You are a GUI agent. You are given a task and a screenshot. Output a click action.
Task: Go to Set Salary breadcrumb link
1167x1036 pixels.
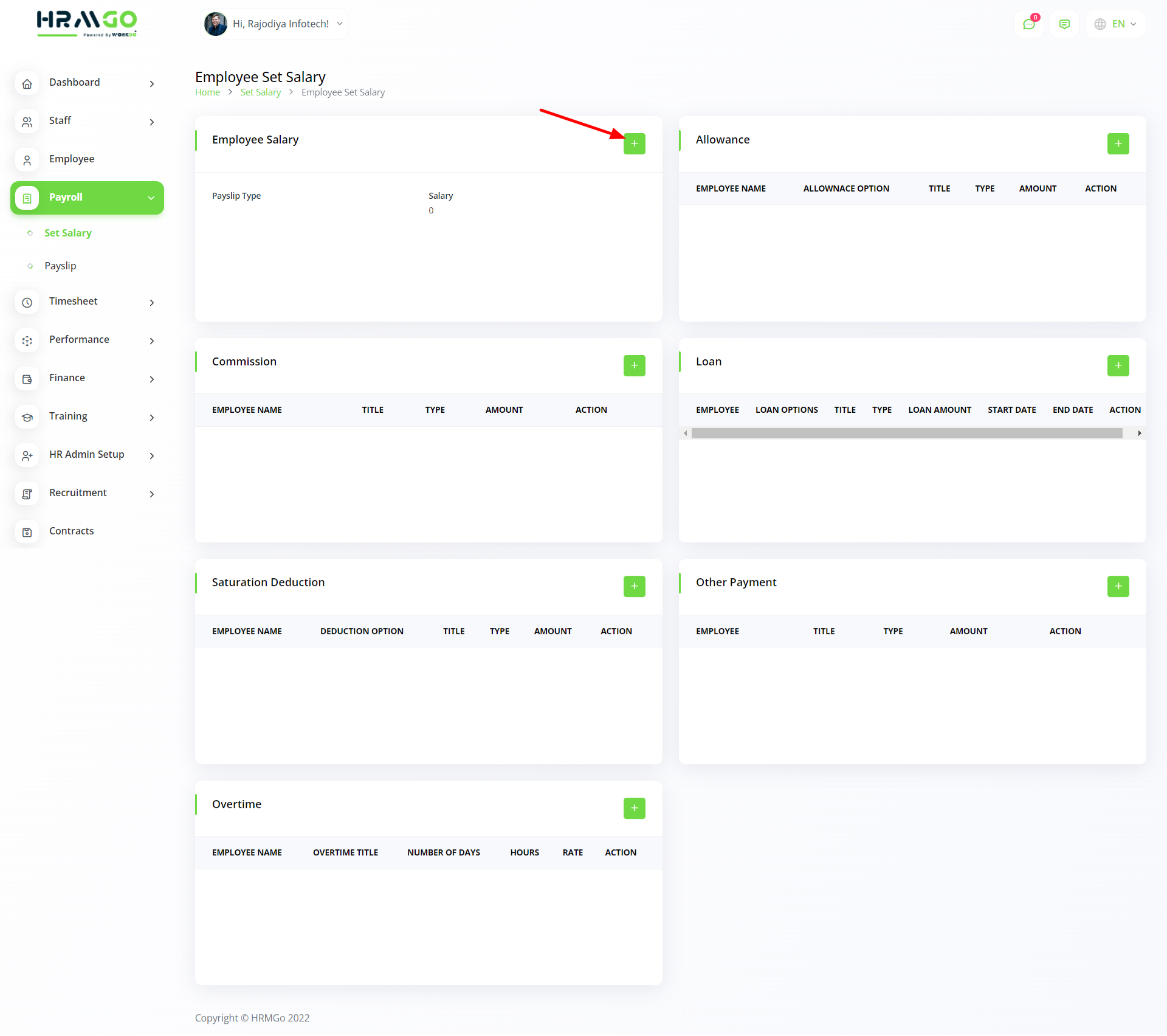click(x=260, y=92)
